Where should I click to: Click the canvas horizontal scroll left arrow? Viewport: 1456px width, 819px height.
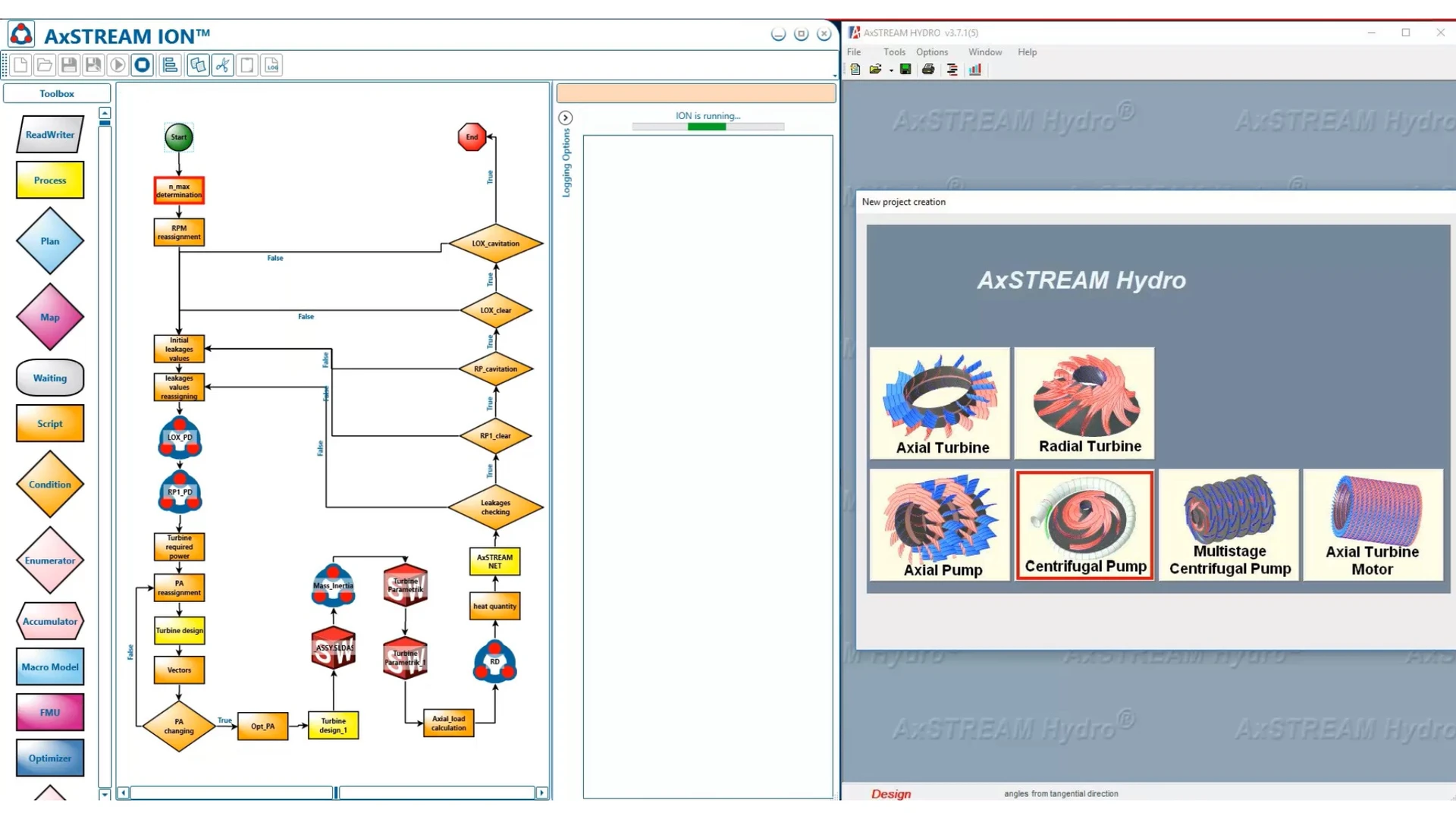tap(124, 792)
